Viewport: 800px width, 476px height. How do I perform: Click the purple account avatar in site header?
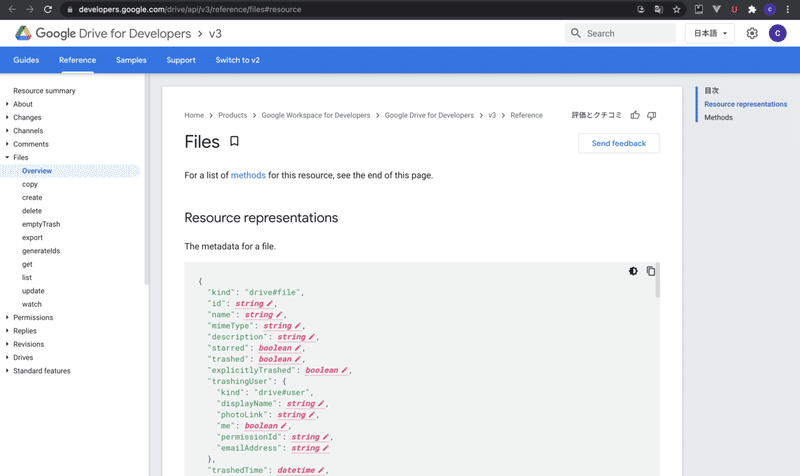(778, 33)
